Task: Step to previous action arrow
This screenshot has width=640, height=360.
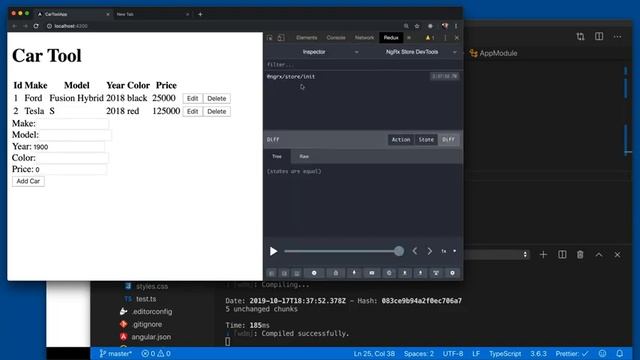Action: point(415,251)
